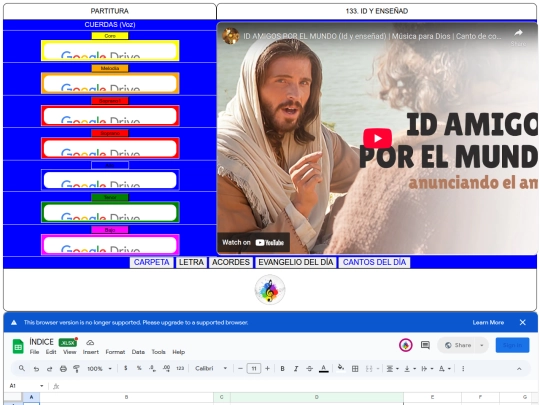The width and height of the screenshot is (540, 405).
Task: Expand the Share button dropdown arrow
Action: (x=482, y=345)
